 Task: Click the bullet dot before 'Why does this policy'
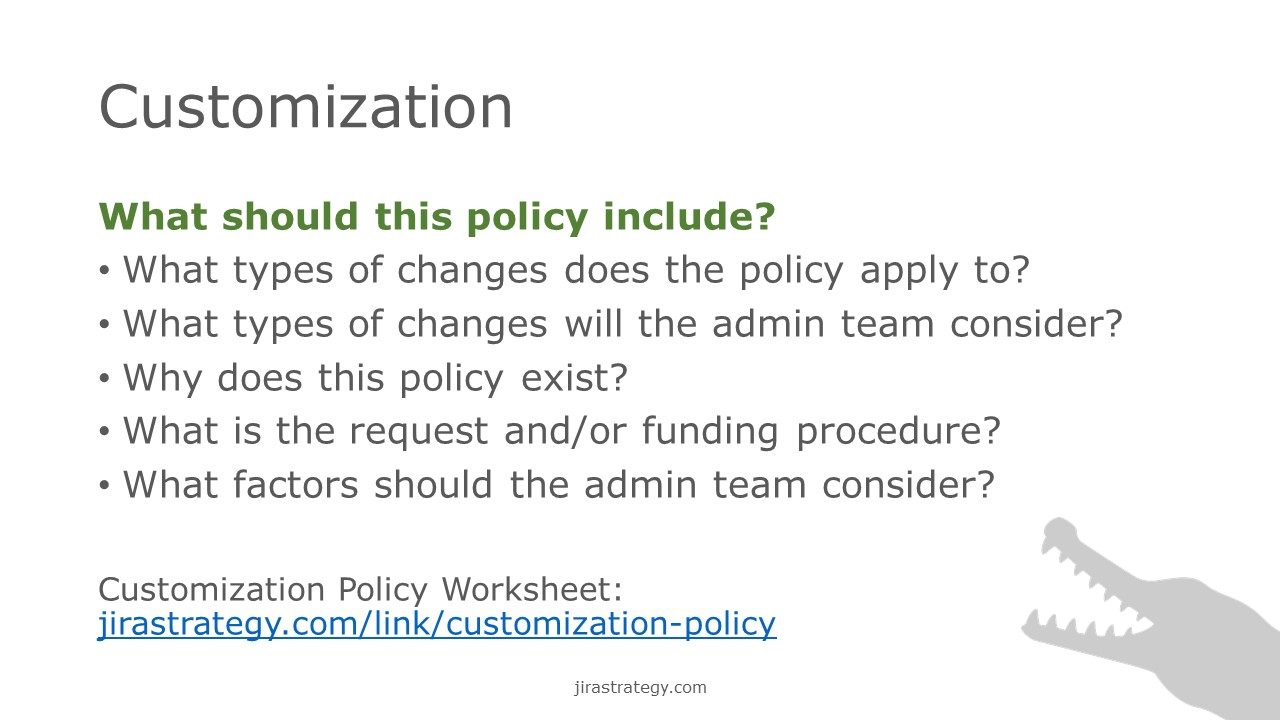coord(105,380)
